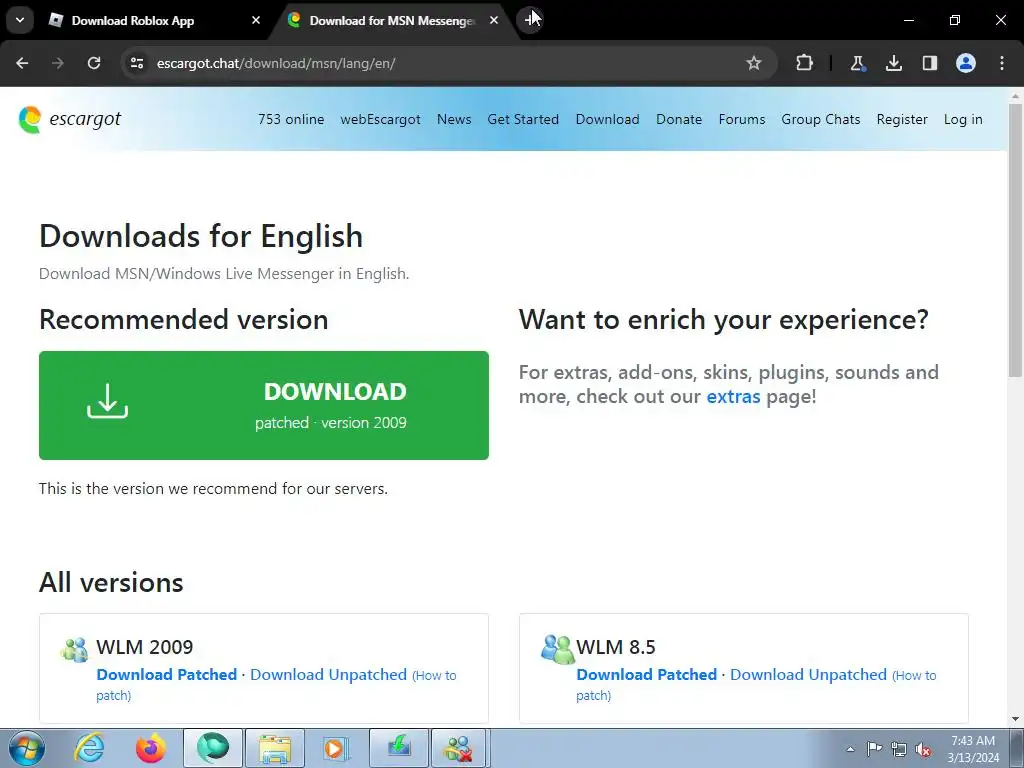This screenshot has width=1024, height=768.
Task: Open the Chrome profile avatar
Action: 966,63
